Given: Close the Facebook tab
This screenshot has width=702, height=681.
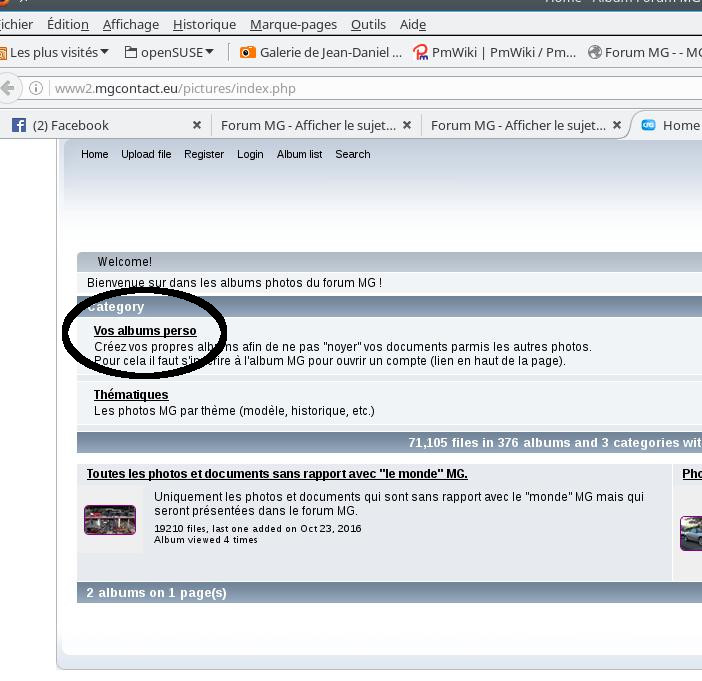Looking at the screenshot, I should [197, 125].
